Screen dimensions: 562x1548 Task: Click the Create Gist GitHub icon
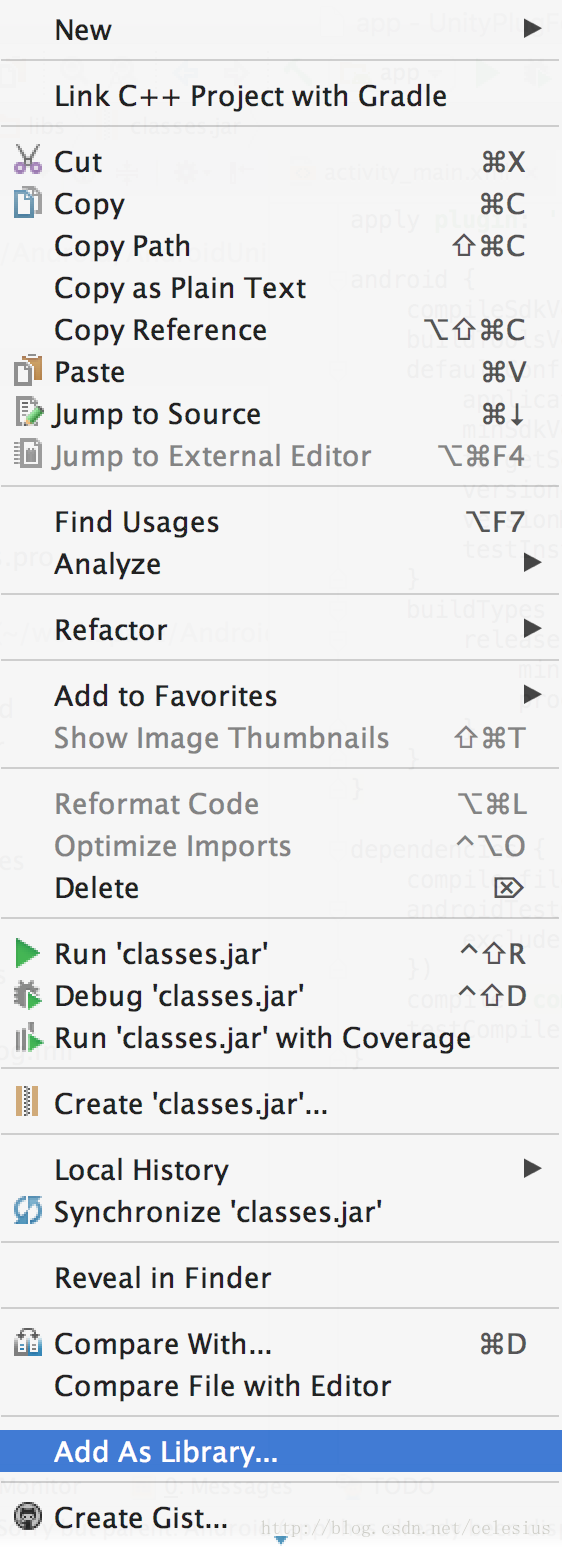(x=27, y=1518)
